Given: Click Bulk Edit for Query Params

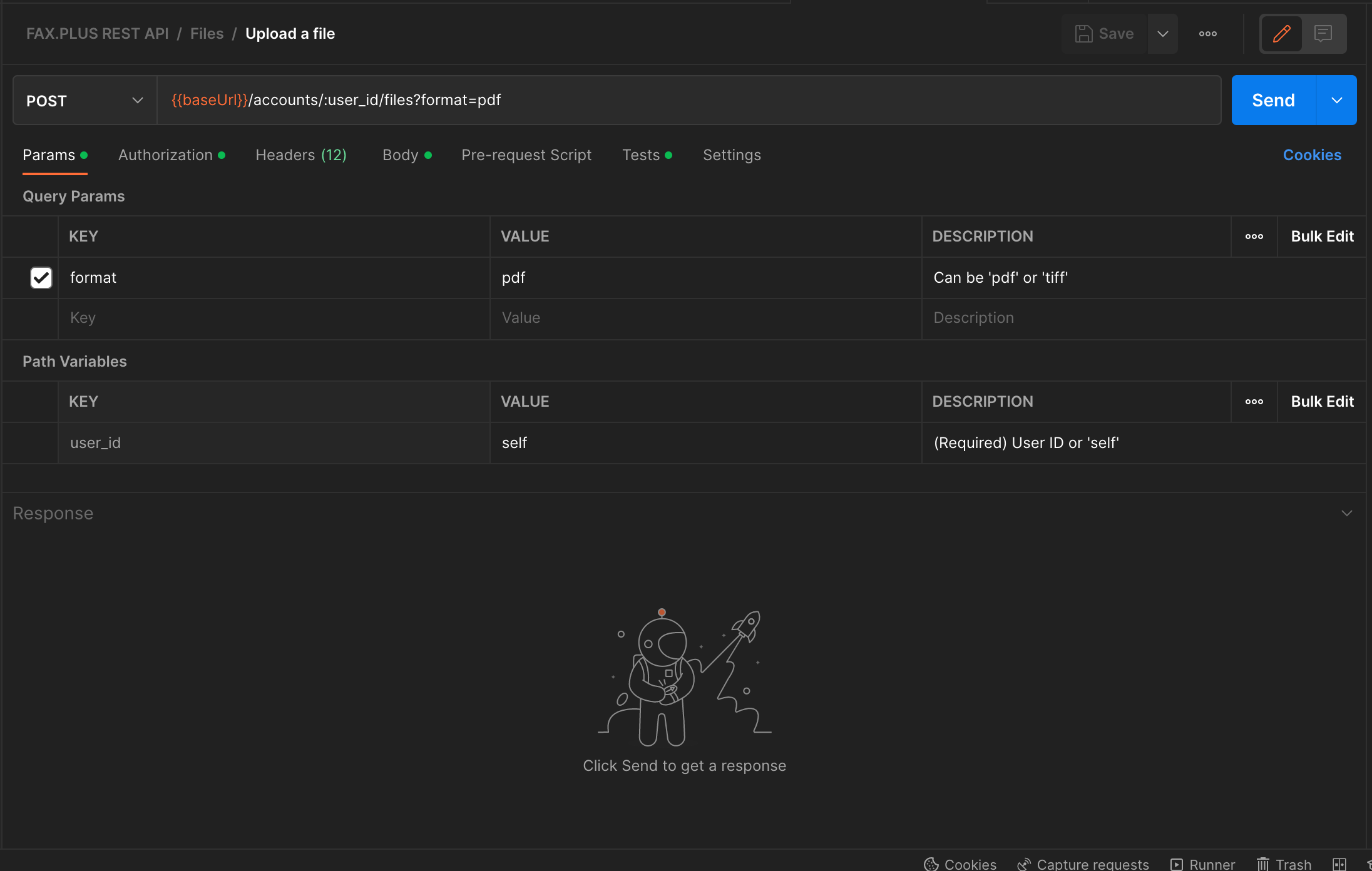Looking at the screenshot, I should pyautogui.click(x=1322, y=237).
